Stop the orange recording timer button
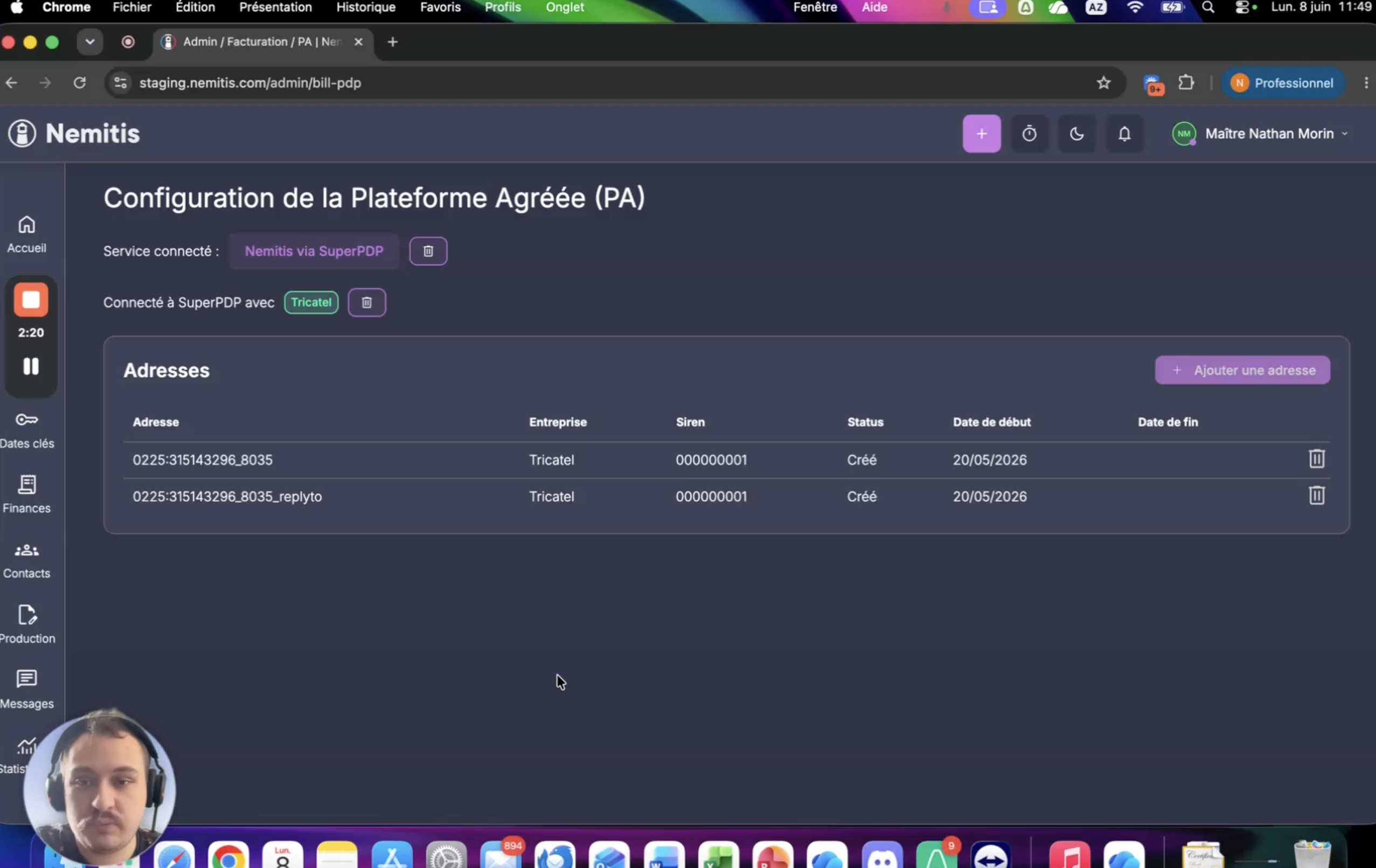1376x868 pixels. coord(31,300)
